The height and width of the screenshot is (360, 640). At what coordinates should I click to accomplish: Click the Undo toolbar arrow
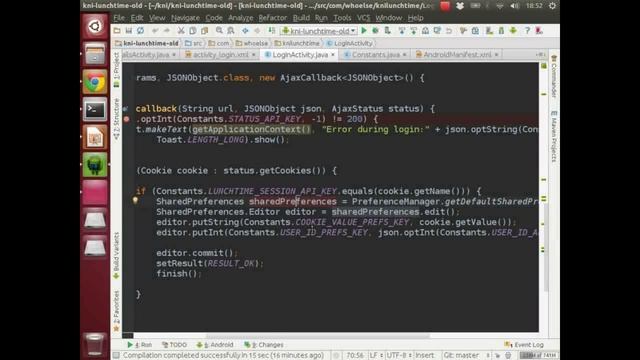pos(155,31)
